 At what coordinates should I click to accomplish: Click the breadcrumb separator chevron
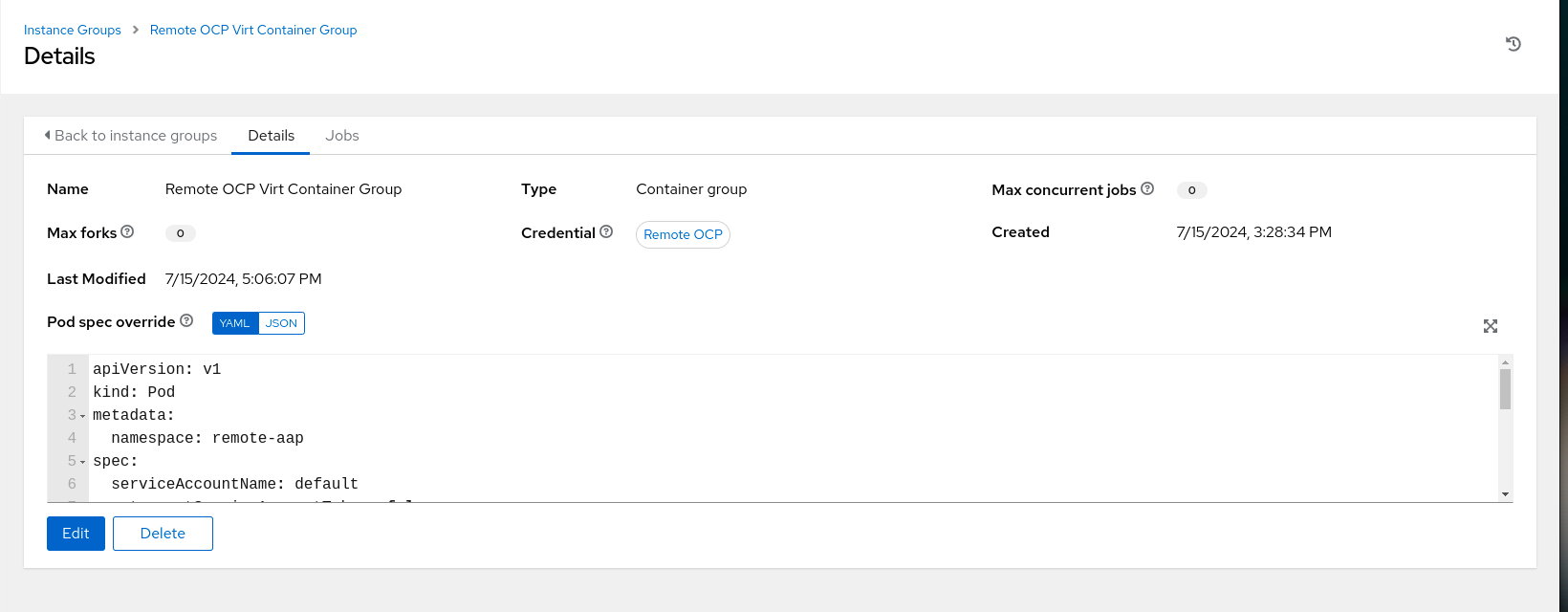point(136,30)
